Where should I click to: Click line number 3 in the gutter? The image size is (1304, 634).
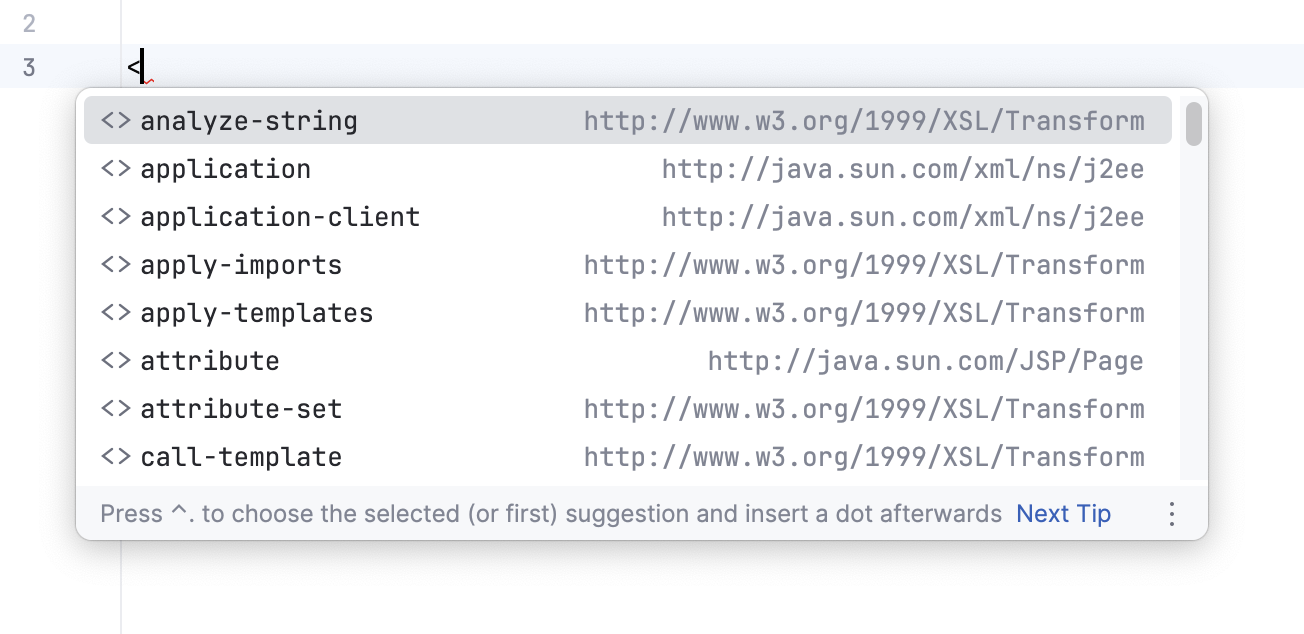31,65
